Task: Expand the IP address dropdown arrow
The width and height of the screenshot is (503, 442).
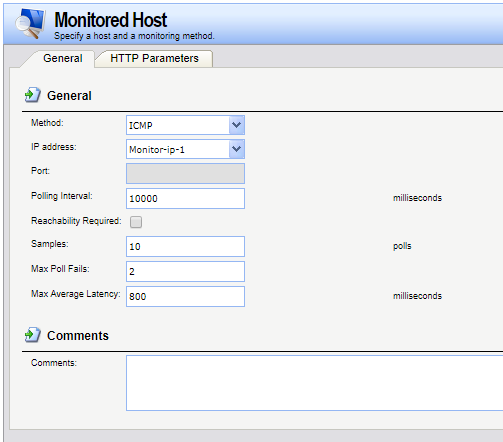Action: (x=237, y=149)
